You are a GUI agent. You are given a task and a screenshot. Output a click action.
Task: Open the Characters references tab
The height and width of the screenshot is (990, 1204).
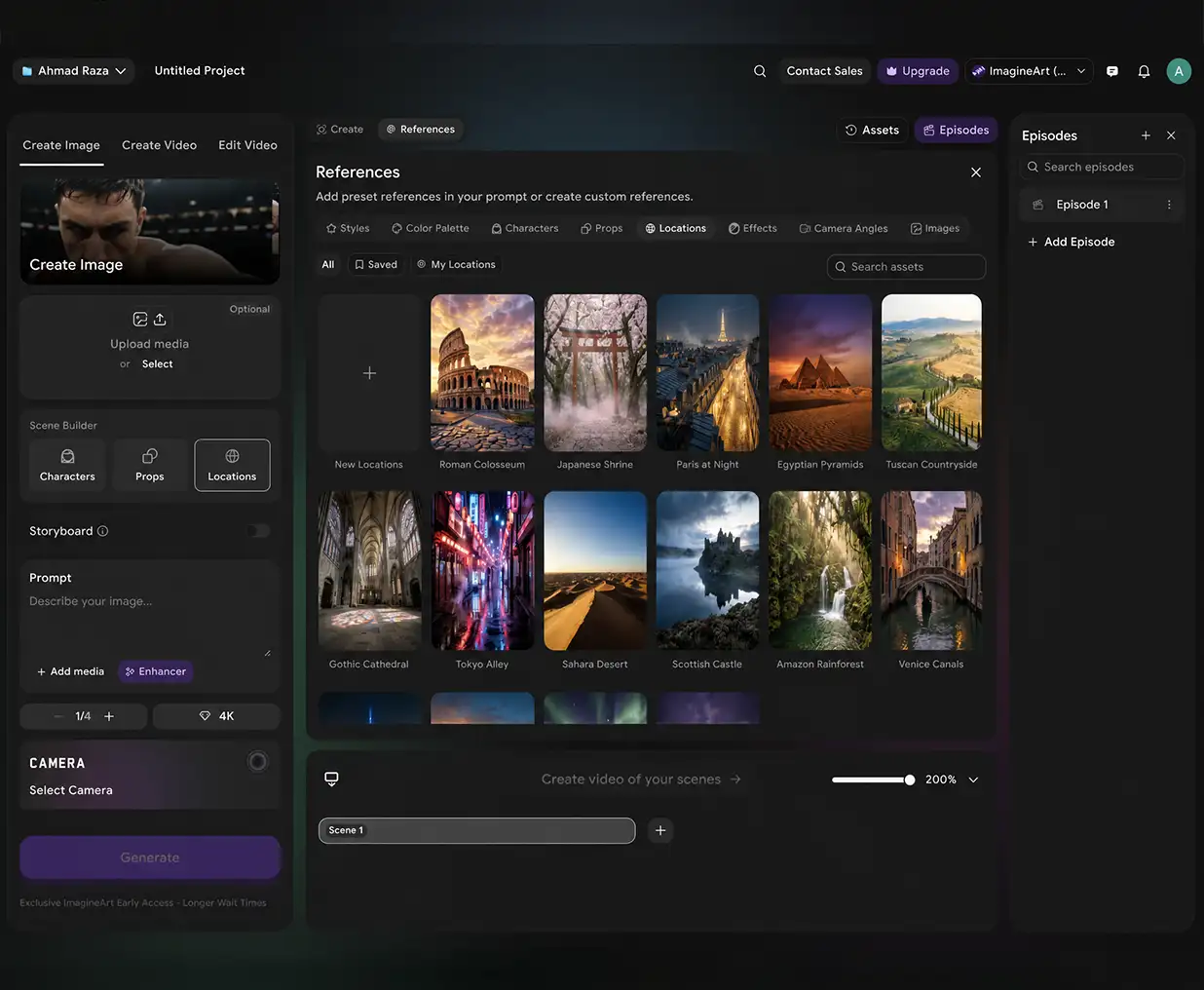[x=525, y=229]
